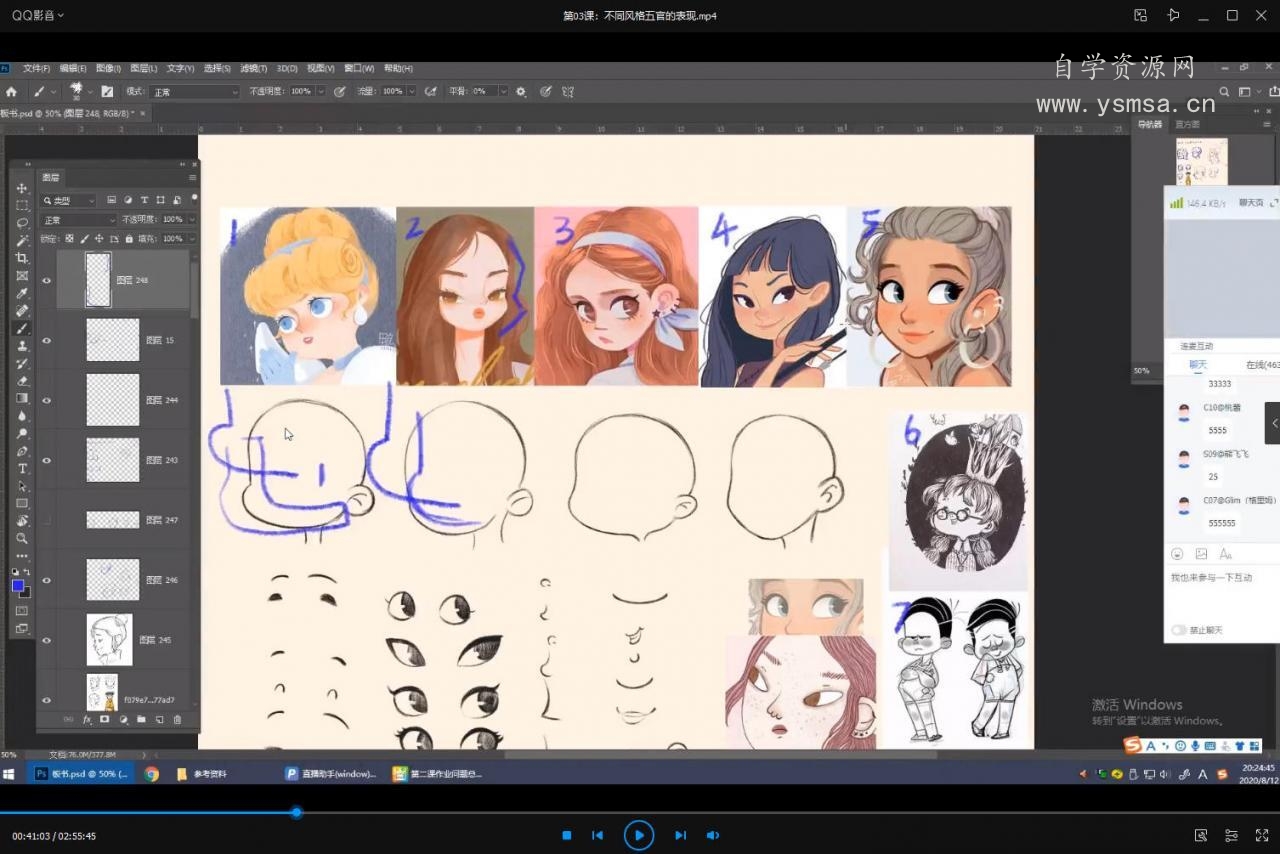Screen dimensions: 1280x854
Task: Switch to the 直方图 tab
Action: coord(1187,124)
